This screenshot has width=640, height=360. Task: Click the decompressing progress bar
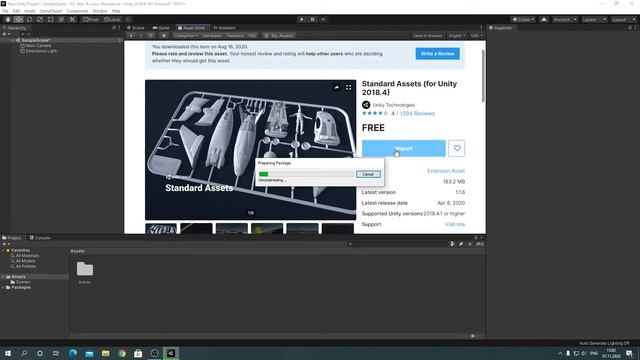306,174
